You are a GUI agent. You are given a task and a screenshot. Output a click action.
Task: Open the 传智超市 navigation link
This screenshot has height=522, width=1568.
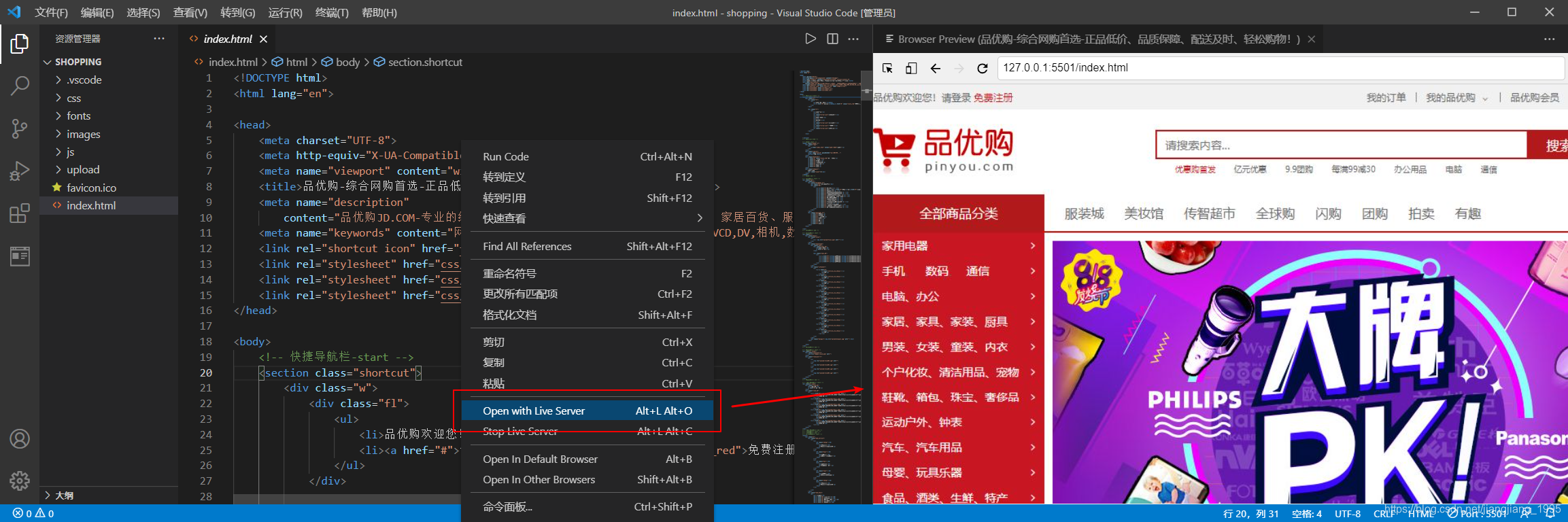pyautogui.click(x=1209, y=213)
